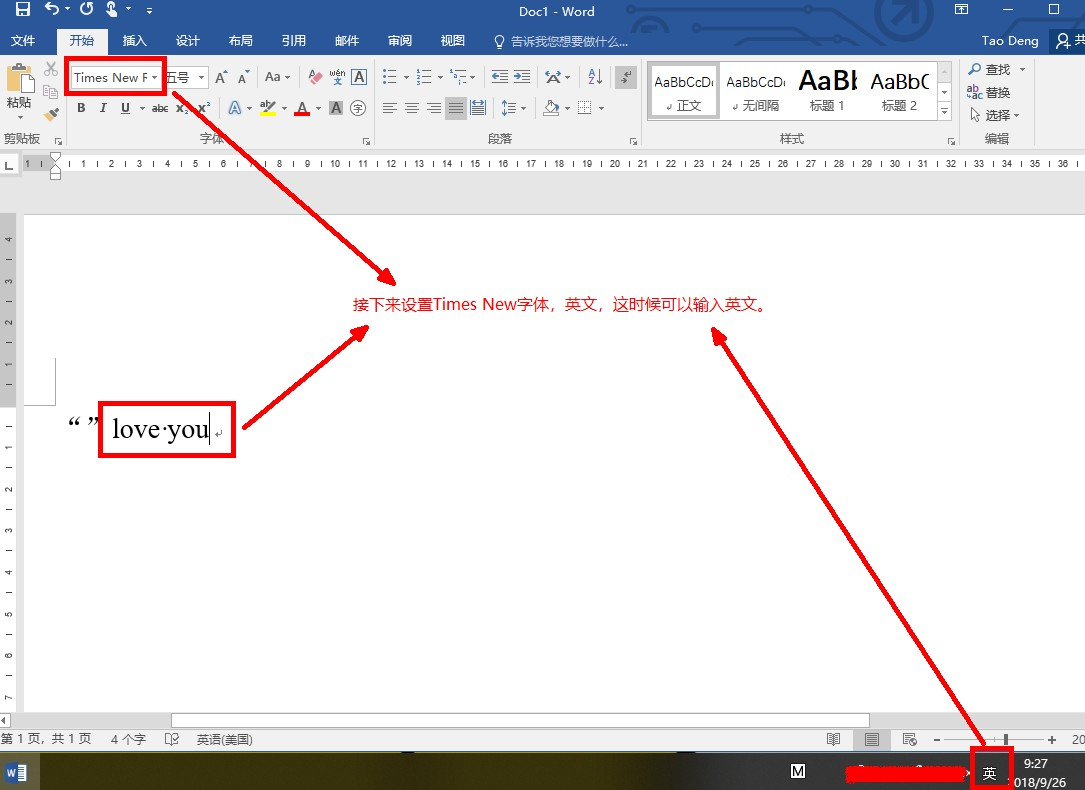Toggle show/hide paragraph marks
Screen dimensions: 1085x790
tap(625, 77)
